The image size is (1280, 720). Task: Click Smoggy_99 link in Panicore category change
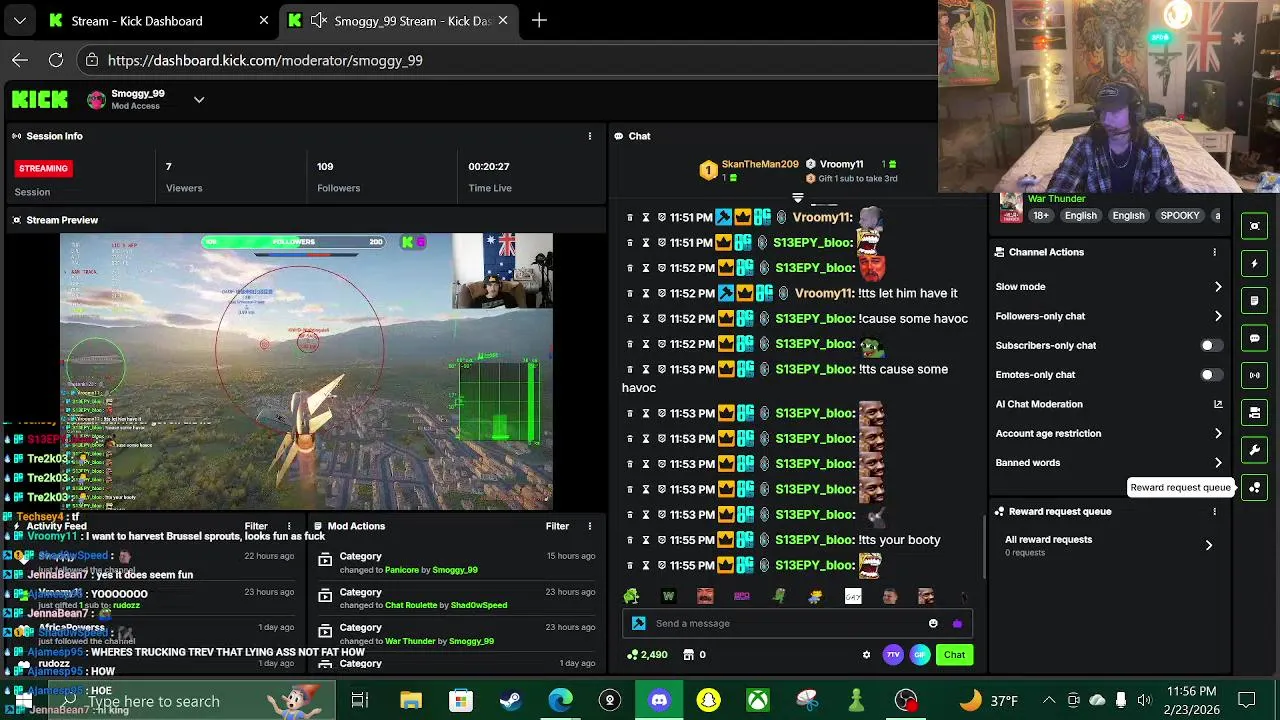[455, 570]
